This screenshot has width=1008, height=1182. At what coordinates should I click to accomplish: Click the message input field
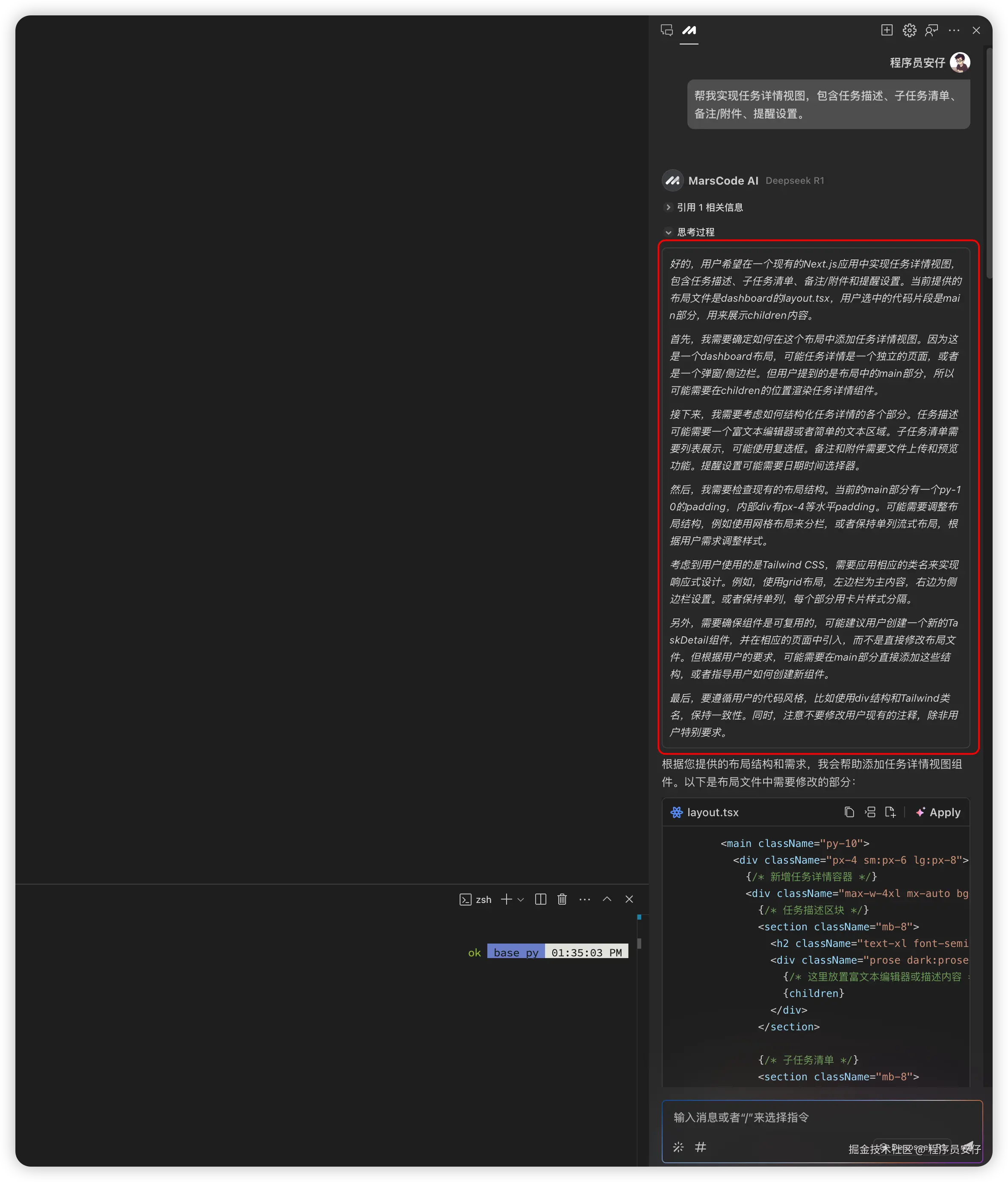click(x=821, y=1117)
